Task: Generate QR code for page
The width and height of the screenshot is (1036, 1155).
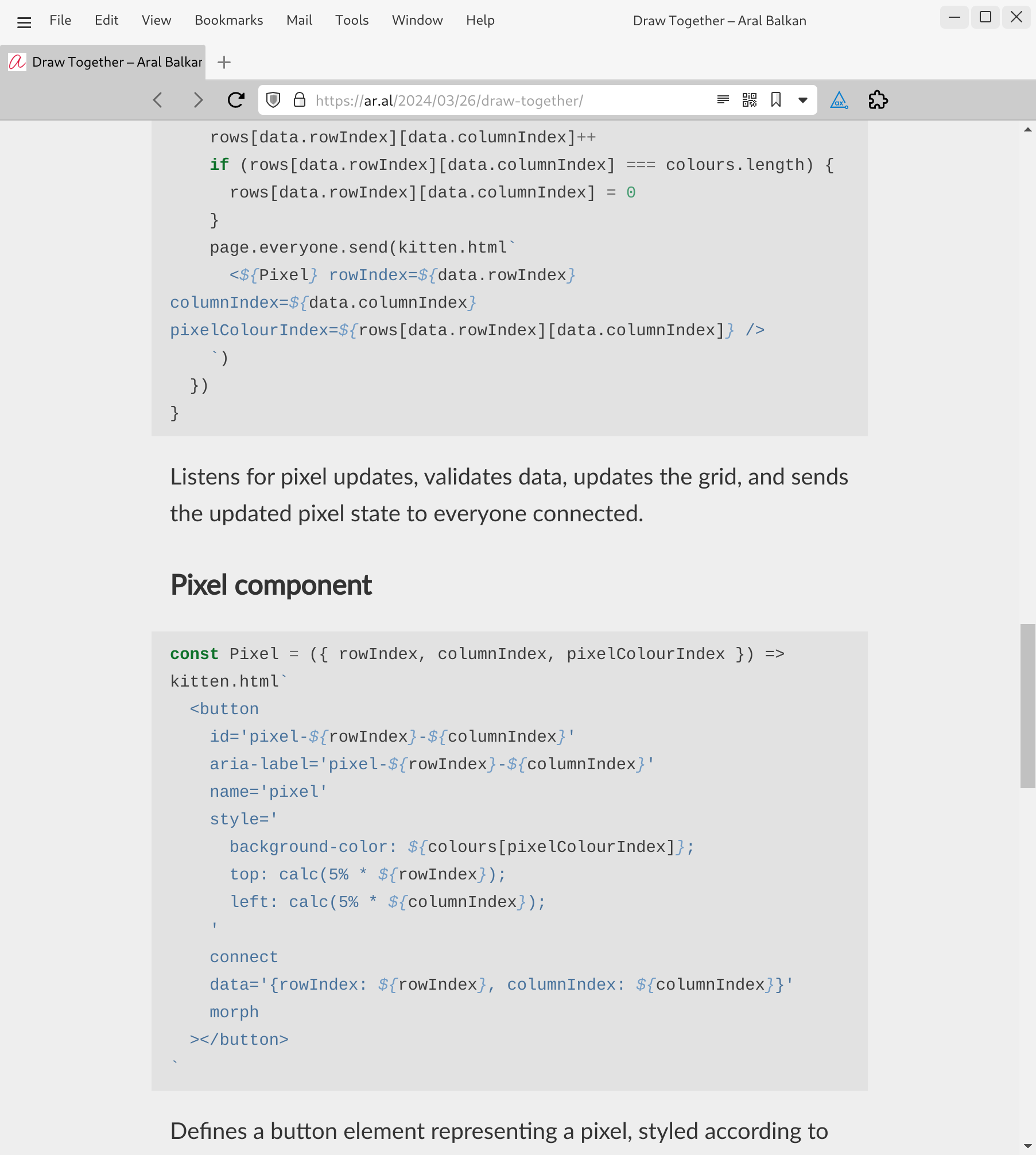Action: click(x=750, y=100)
